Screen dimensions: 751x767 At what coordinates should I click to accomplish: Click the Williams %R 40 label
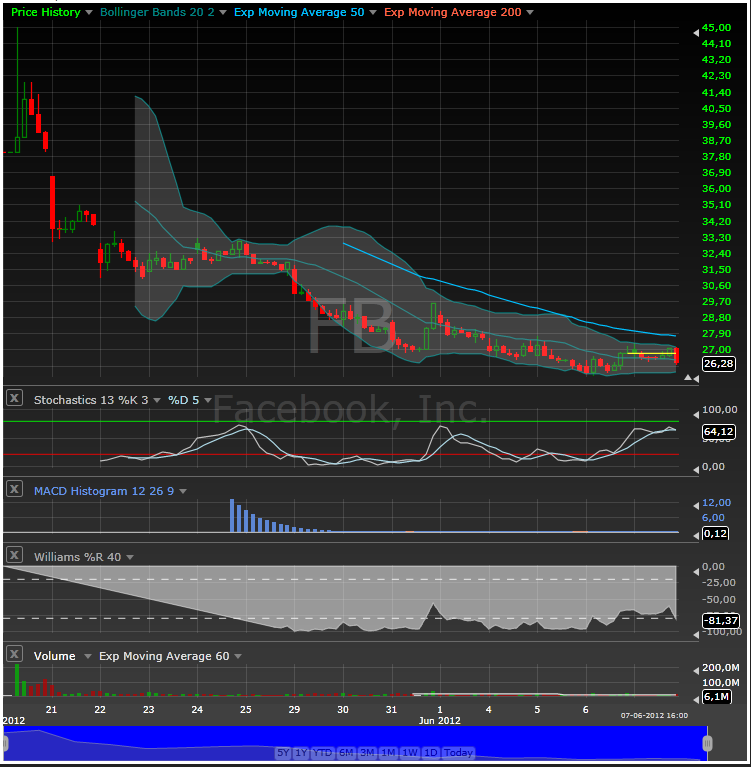tap(77, 557)
